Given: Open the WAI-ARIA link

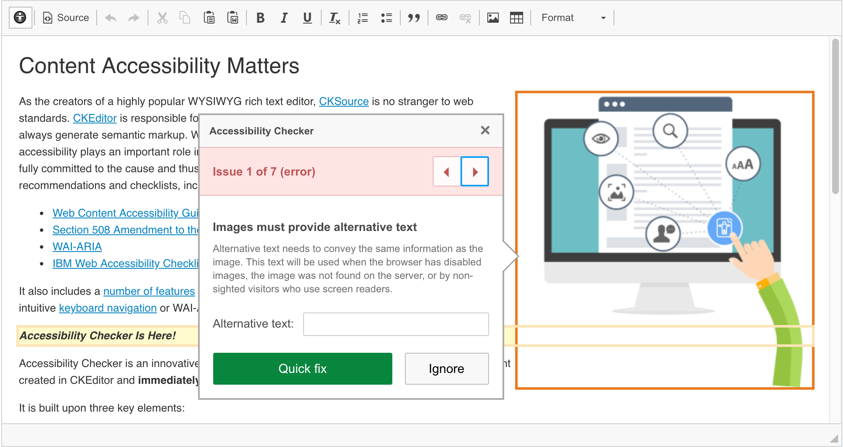Looking at the screenshot, I should pos(77,246).
